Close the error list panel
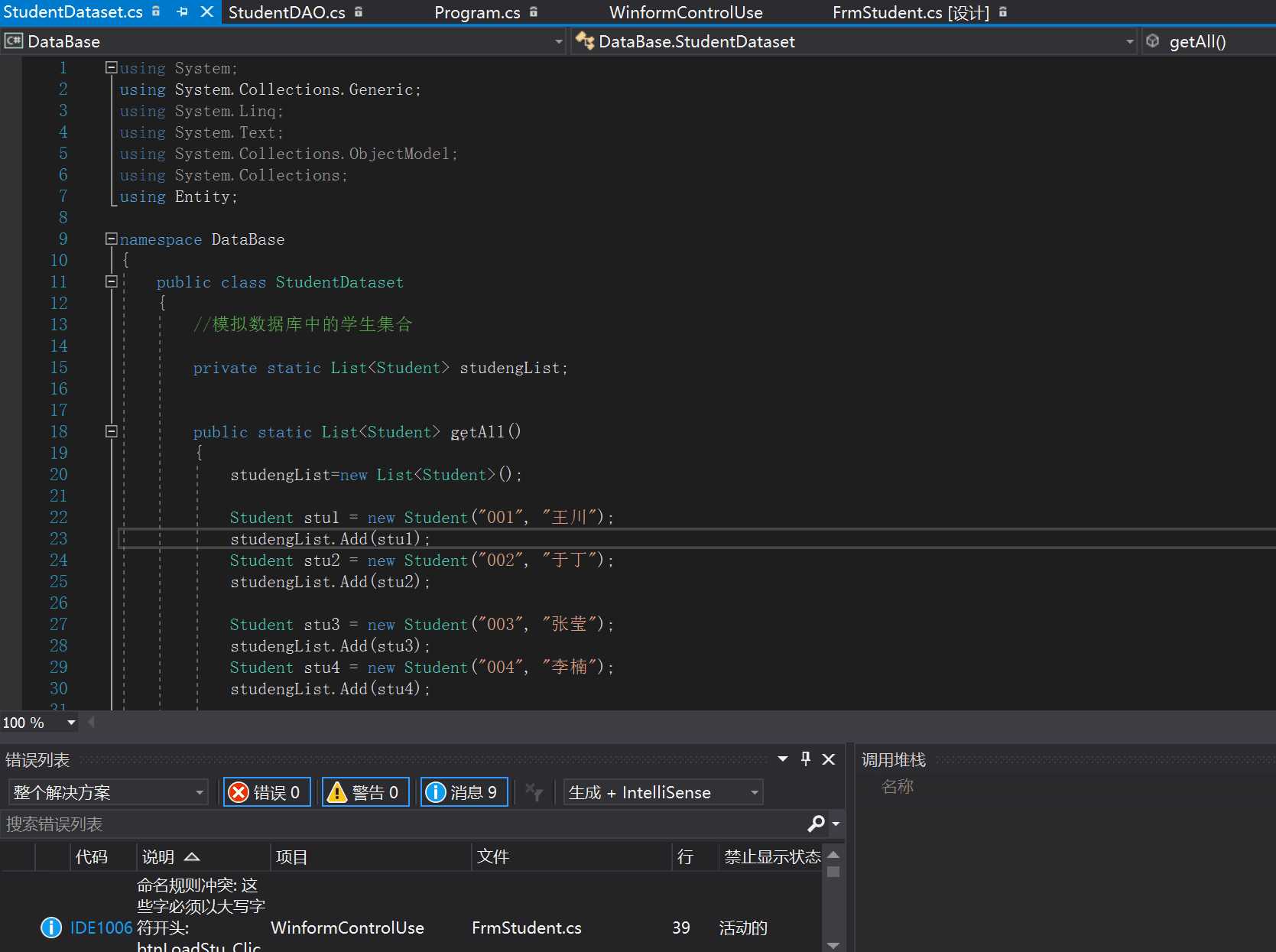This screenshot has height=952, width=1276. coord(828,759)
